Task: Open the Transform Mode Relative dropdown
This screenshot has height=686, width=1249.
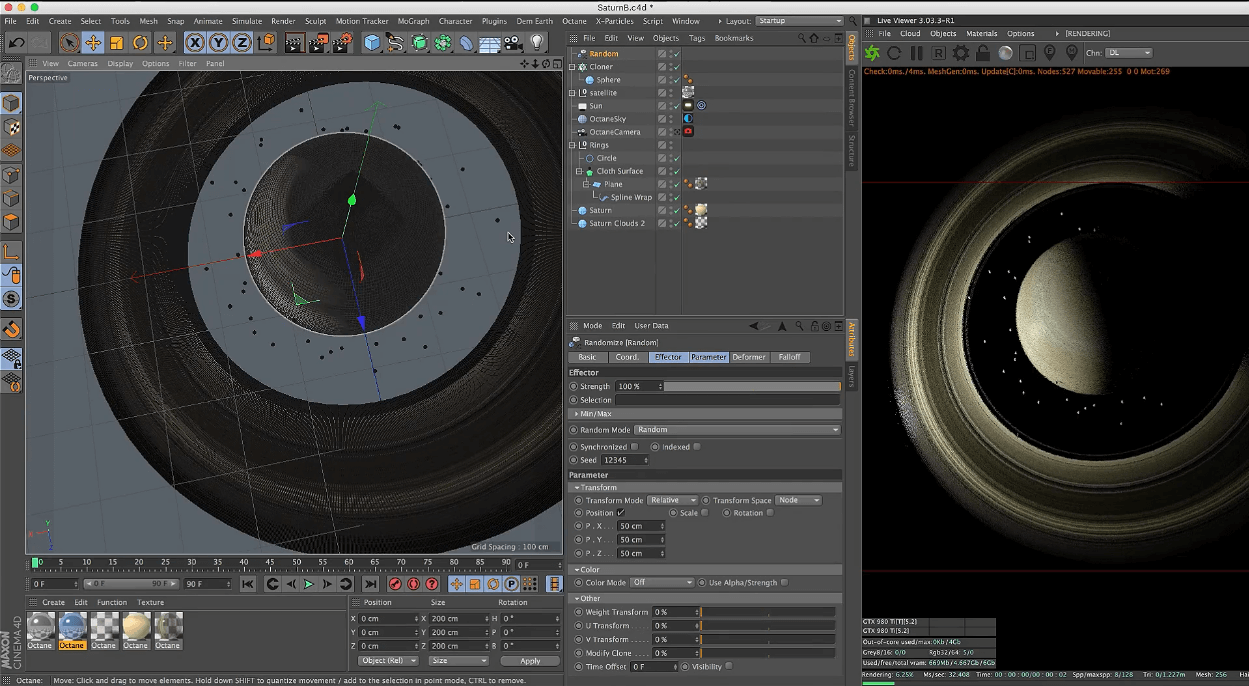Action: pyautogui.click(x=671, y=500)
